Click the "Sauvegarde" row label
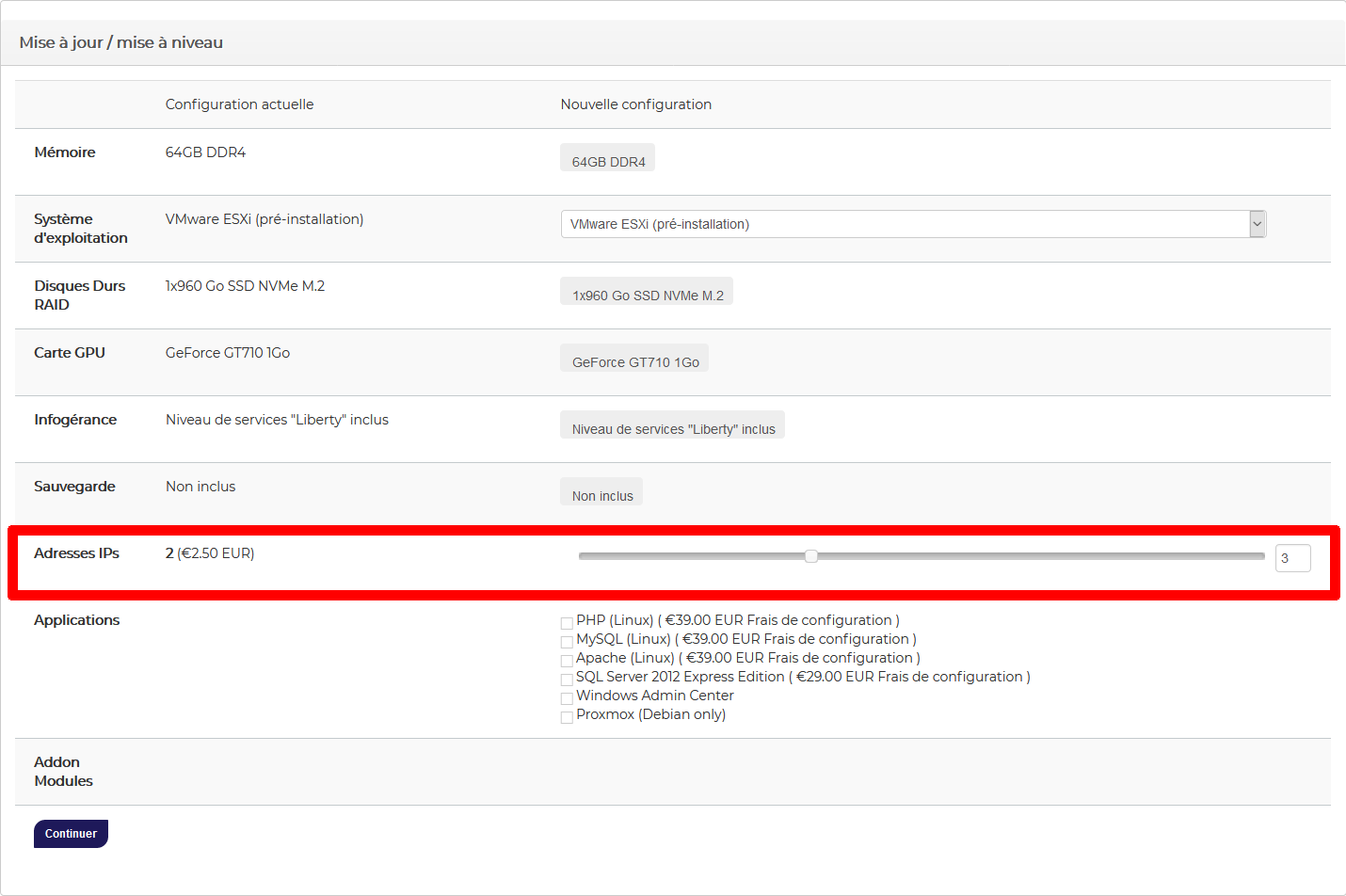This screenshot has height=896, width=1346. pos(74,487)
